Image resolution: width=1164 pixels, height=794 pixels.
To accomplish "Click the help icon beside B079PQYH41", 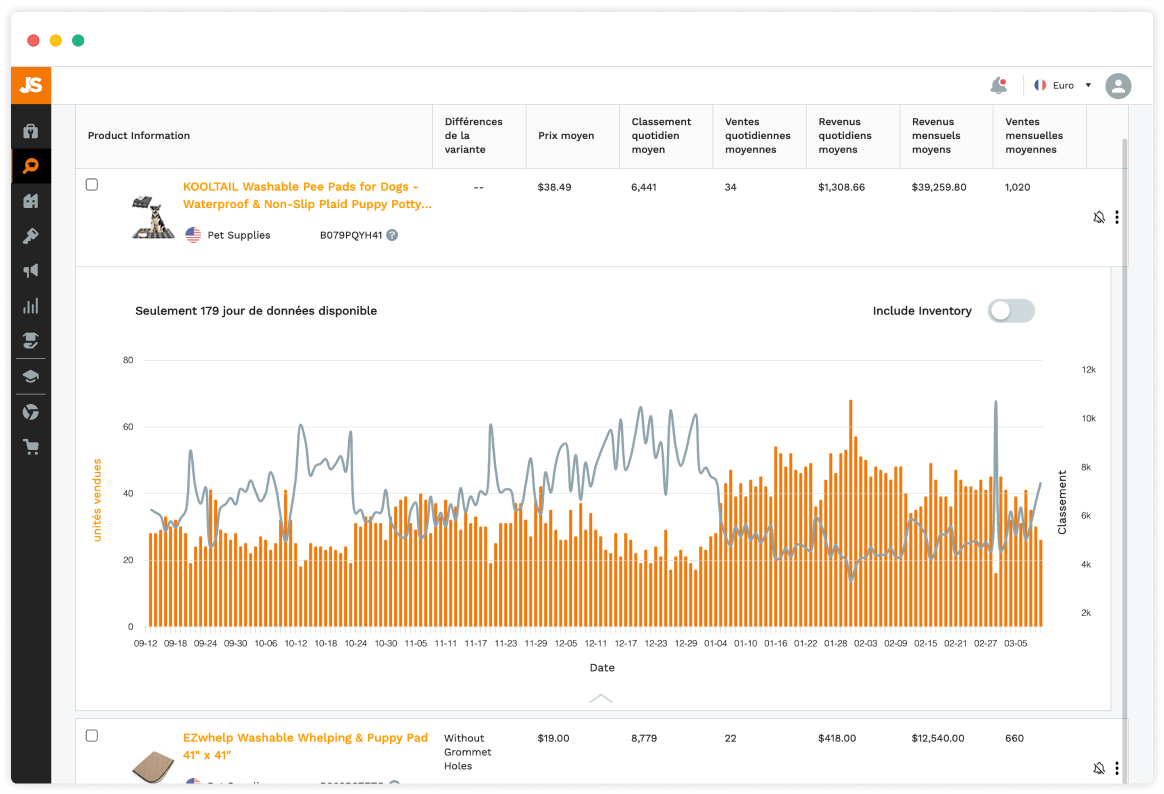I will pos(392,235).
